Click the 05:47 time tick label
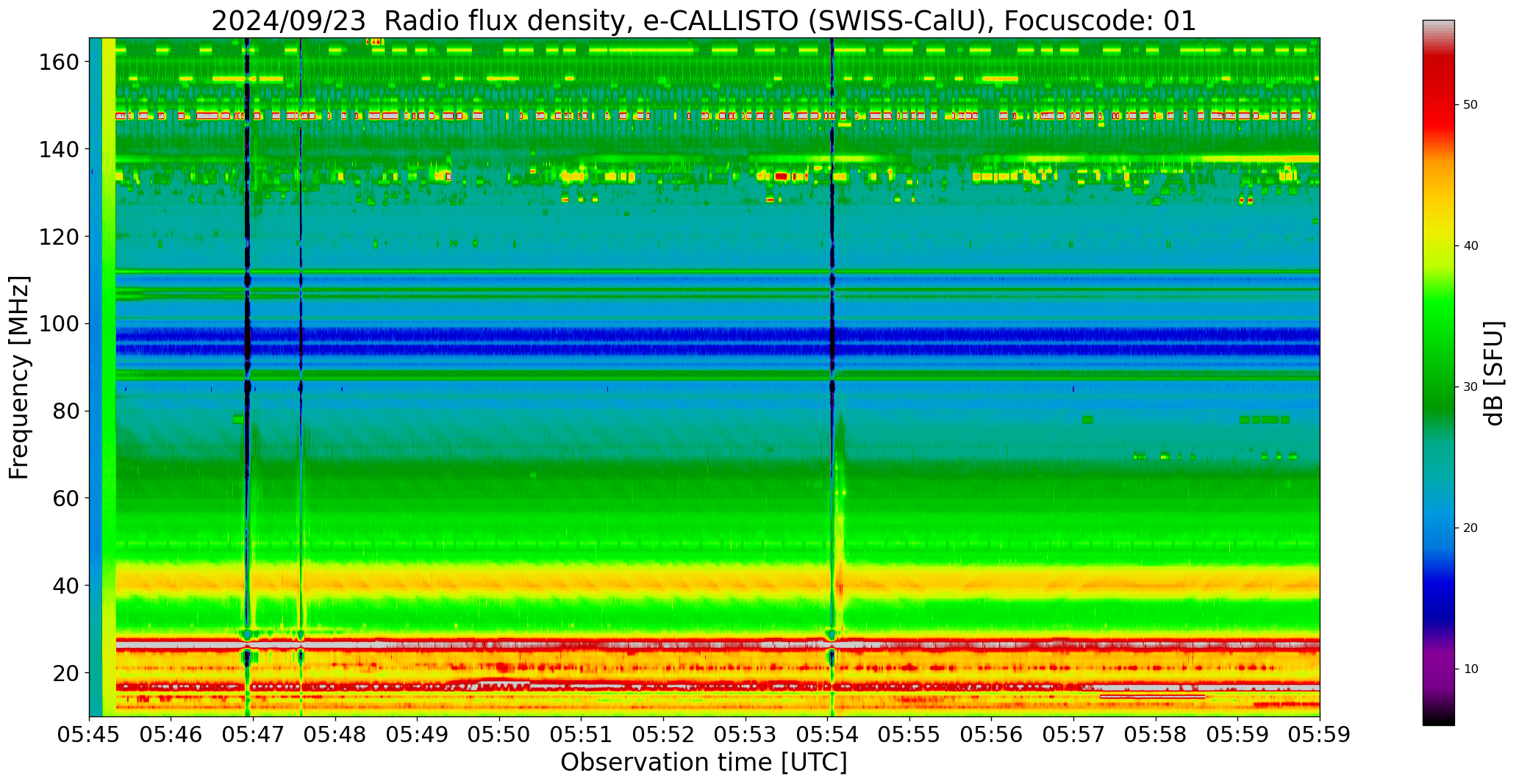Image resolution: width=1516 pixels, height=784 pixels. click(x=254, y=735)
